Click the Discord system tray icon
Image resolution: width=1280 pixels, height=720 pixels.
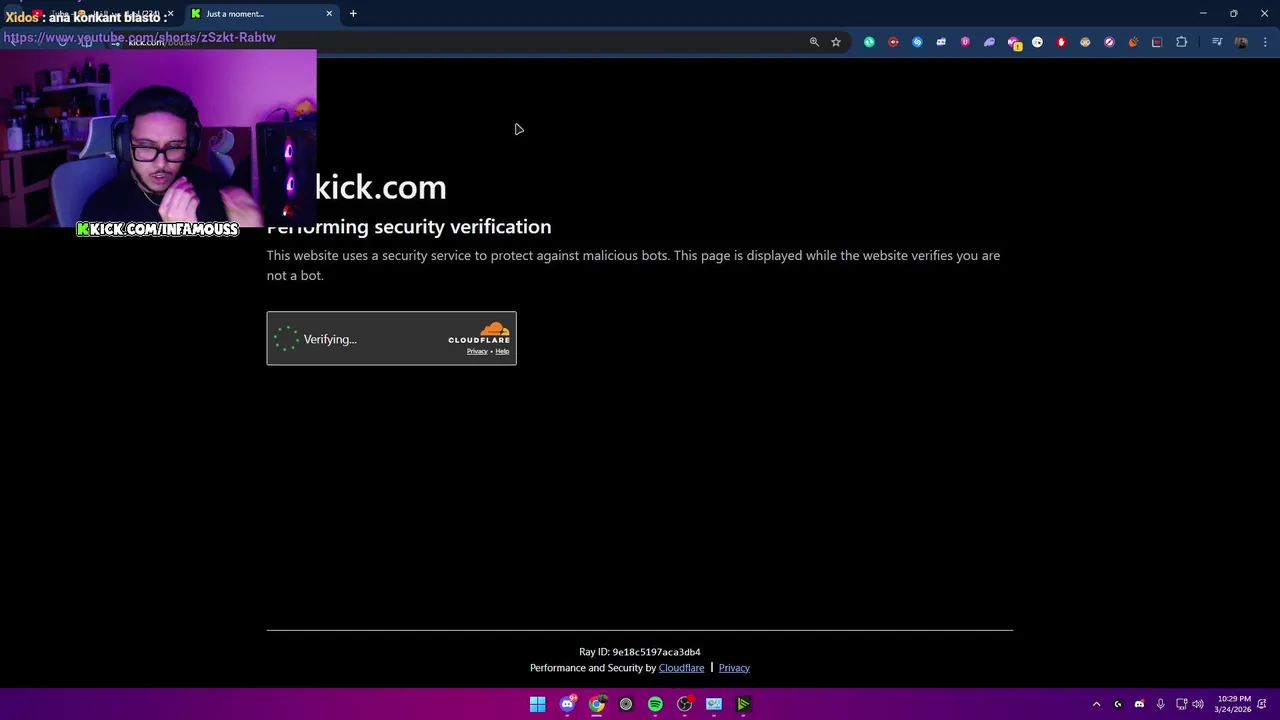click(1139, 704)
